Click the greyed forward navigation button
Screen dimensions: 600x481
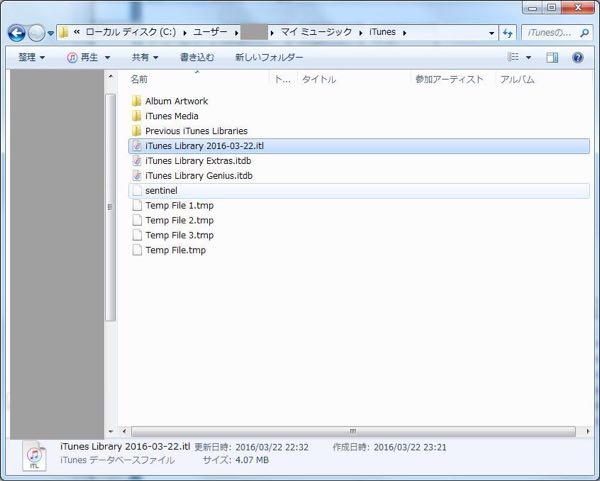(x=37, y=33)
